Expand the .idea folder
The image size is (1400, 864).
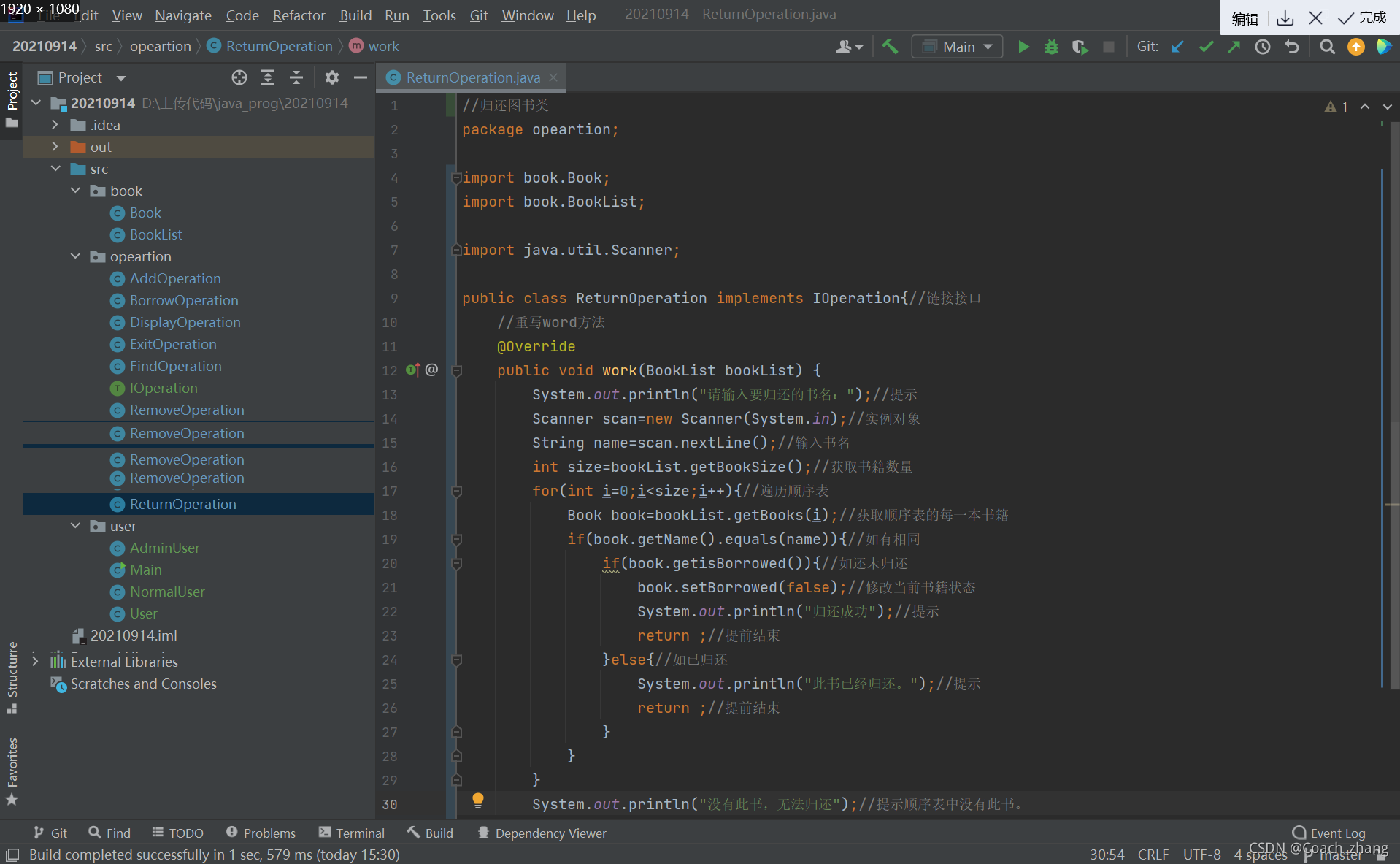tap(55, 125)
